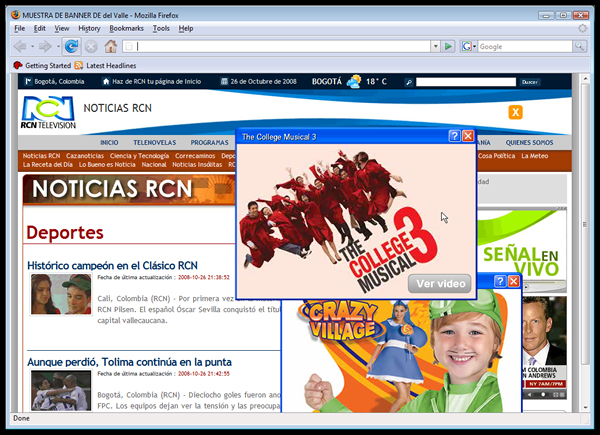Click the Ver video button

(x=439, y=283)
